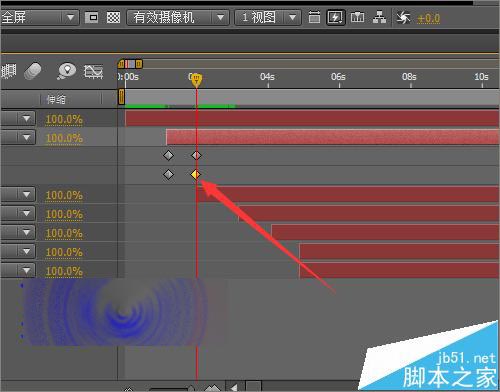Select the gray keyframe above the yellow one

(196, 155)
